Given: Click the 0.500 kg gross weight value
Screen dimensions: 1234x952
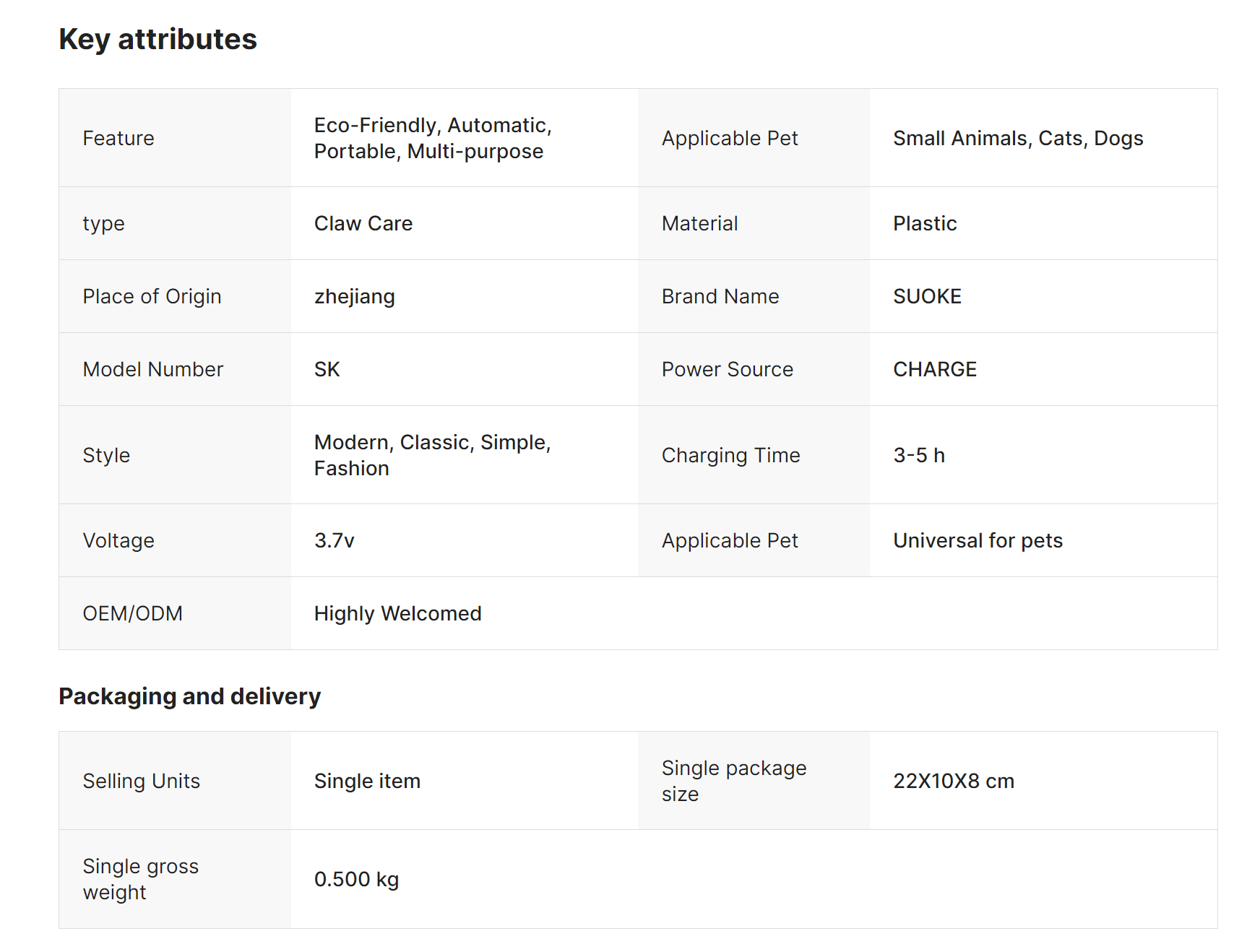Looking at the screenshot, I should pyautogui.click(x=356, y=879).
